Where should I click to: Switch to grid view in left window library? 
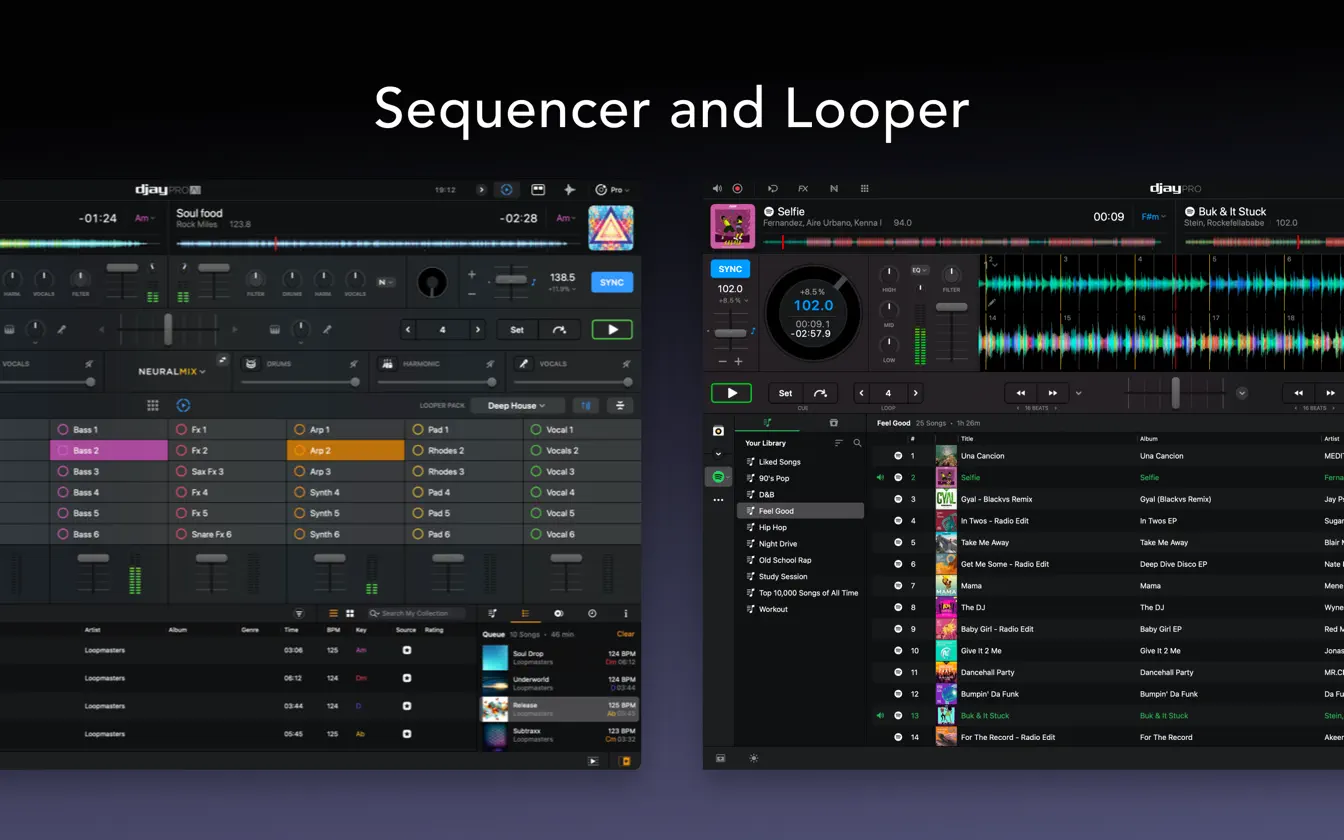[x=350, y=613]
